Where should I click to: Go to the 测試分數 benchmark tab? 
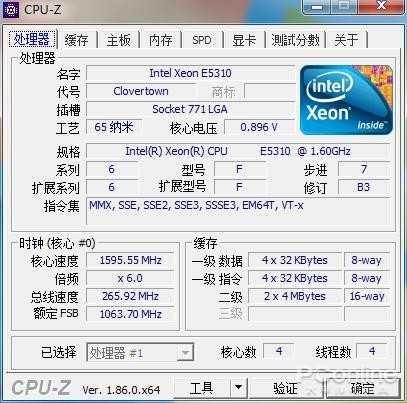click(x=295, y=40)
